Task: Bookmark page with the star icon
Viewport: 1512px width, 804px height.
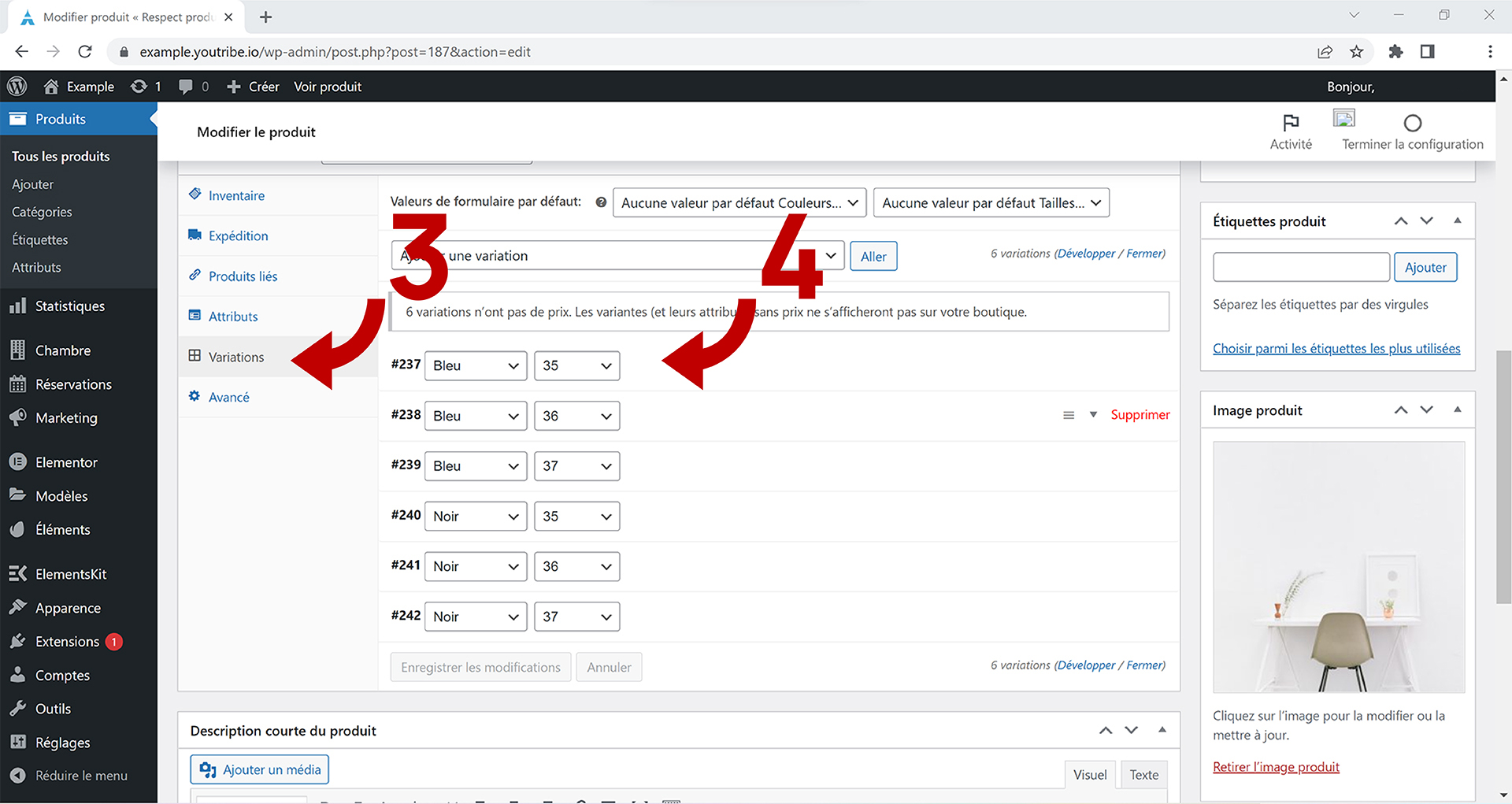Action: [1356, 52]
